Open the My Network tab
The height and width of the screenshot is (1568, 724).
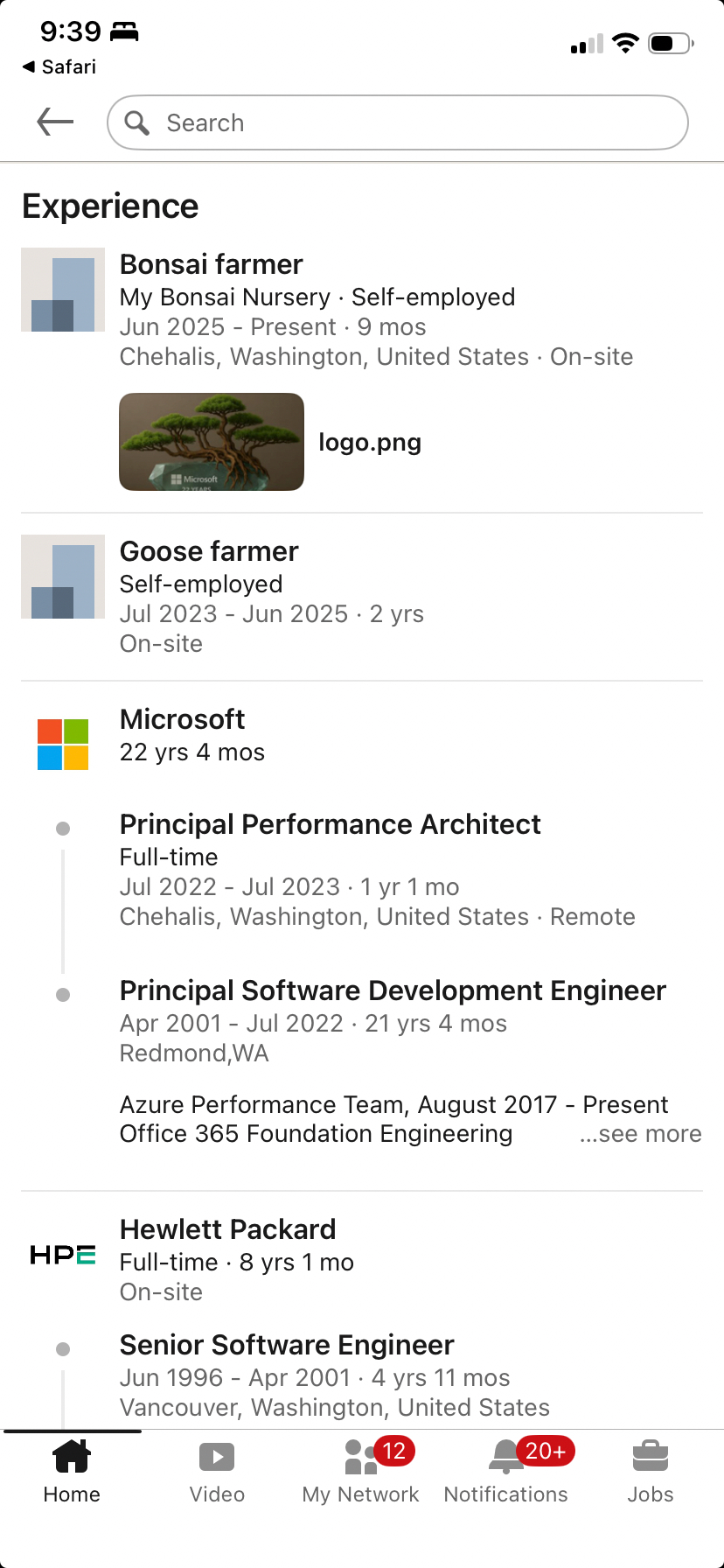(360, 1472)
